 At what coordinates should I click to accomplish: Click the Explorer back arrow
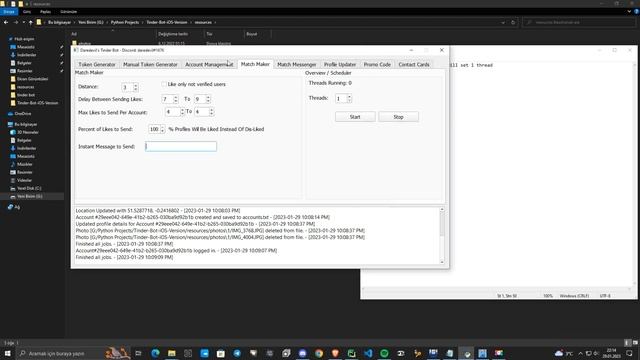6,22
